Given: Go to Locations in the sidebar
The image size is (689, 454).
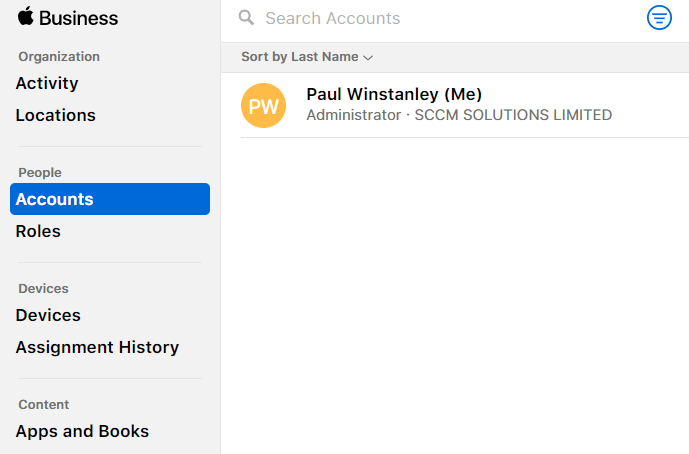Looking at the screenshot, I should point(56,115).
